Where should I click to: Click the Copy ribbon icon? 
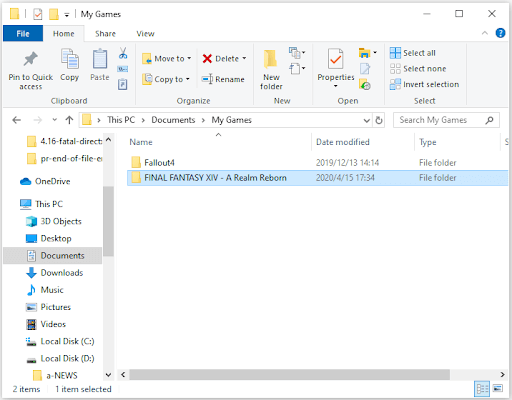tap(69, 59)
